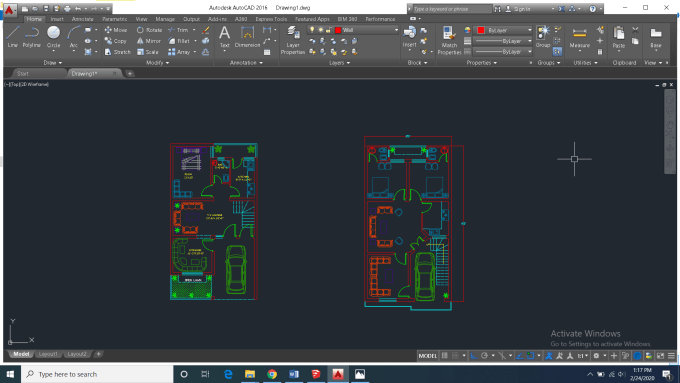Select the Polyline tool

coord(32,36)
